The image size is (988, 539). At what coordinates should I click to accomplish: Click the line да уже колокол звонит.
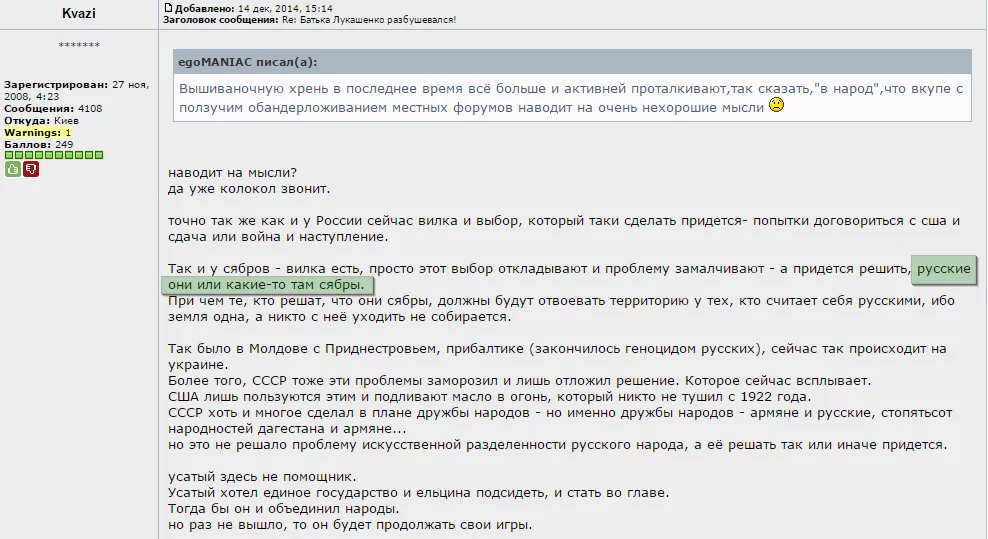point(249,188)
